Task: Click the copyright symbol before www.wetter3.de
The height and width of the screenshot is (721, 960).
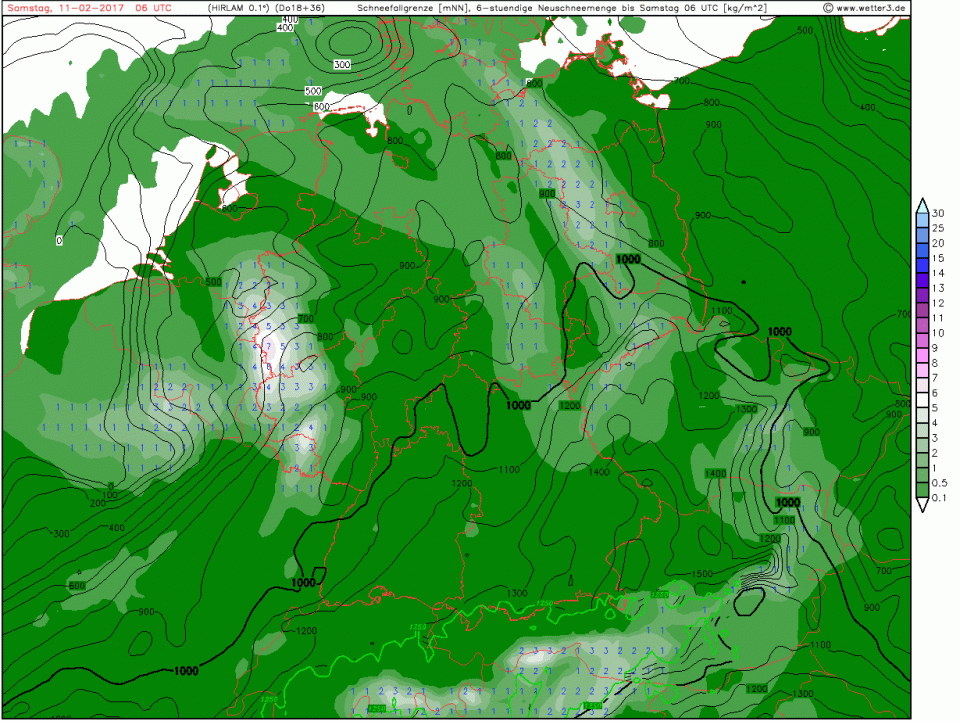Action: (829, 8)
